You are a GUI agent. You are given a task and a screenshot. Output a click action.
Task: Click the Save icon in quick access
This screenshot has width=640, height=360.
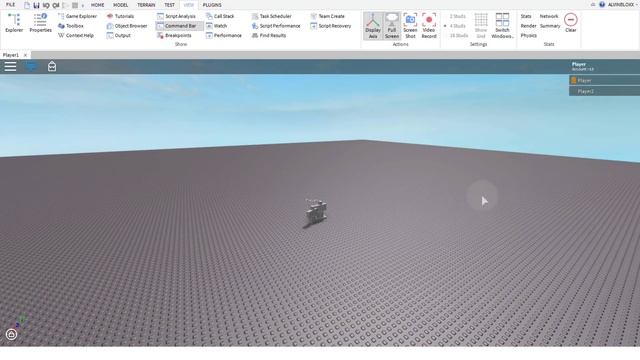pyautogui.click(x=36, y=5)
